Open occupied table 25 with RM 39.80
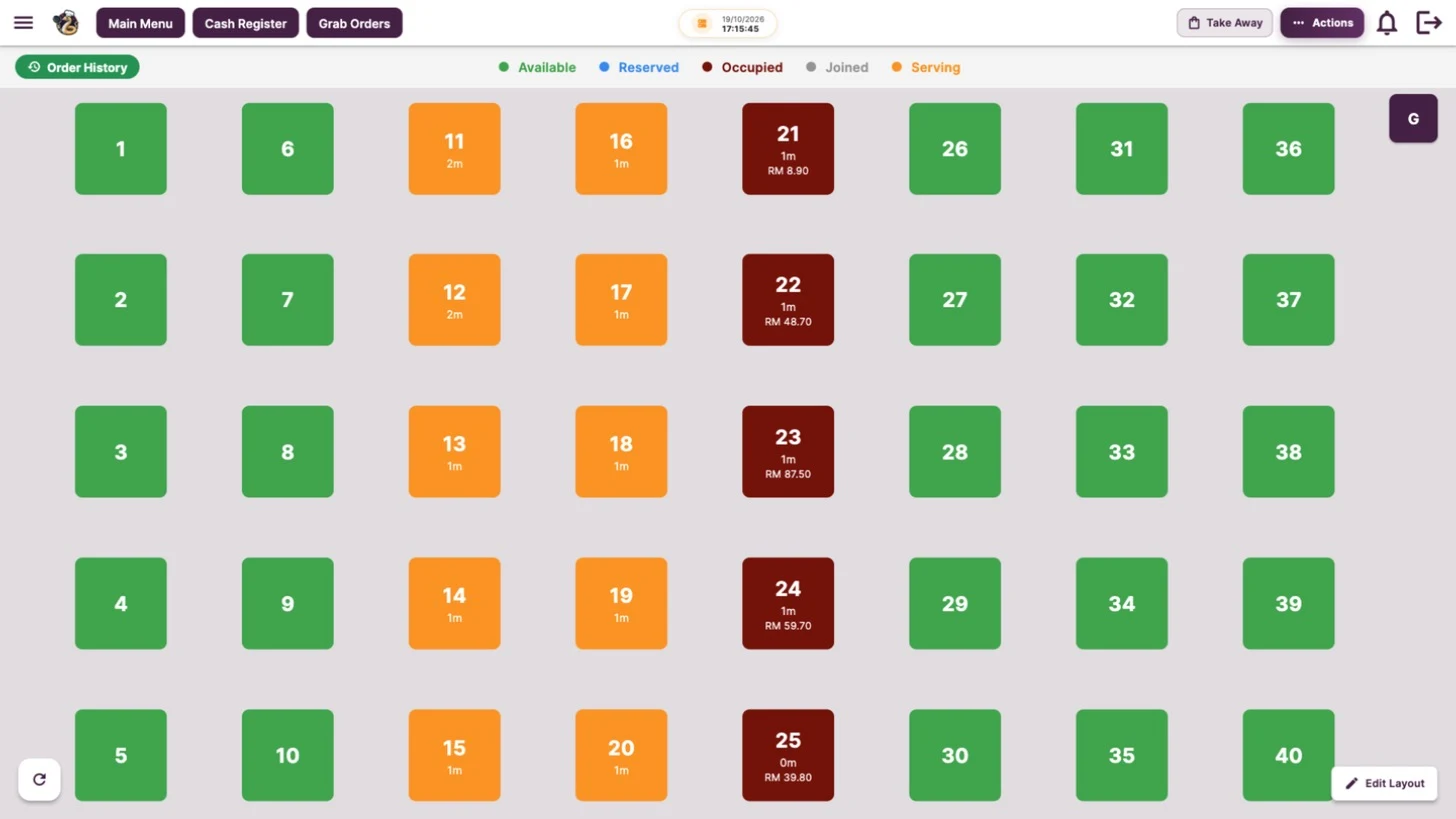Image resolution: width=1456 pixels, height=819 pixels. coord(788,756)
